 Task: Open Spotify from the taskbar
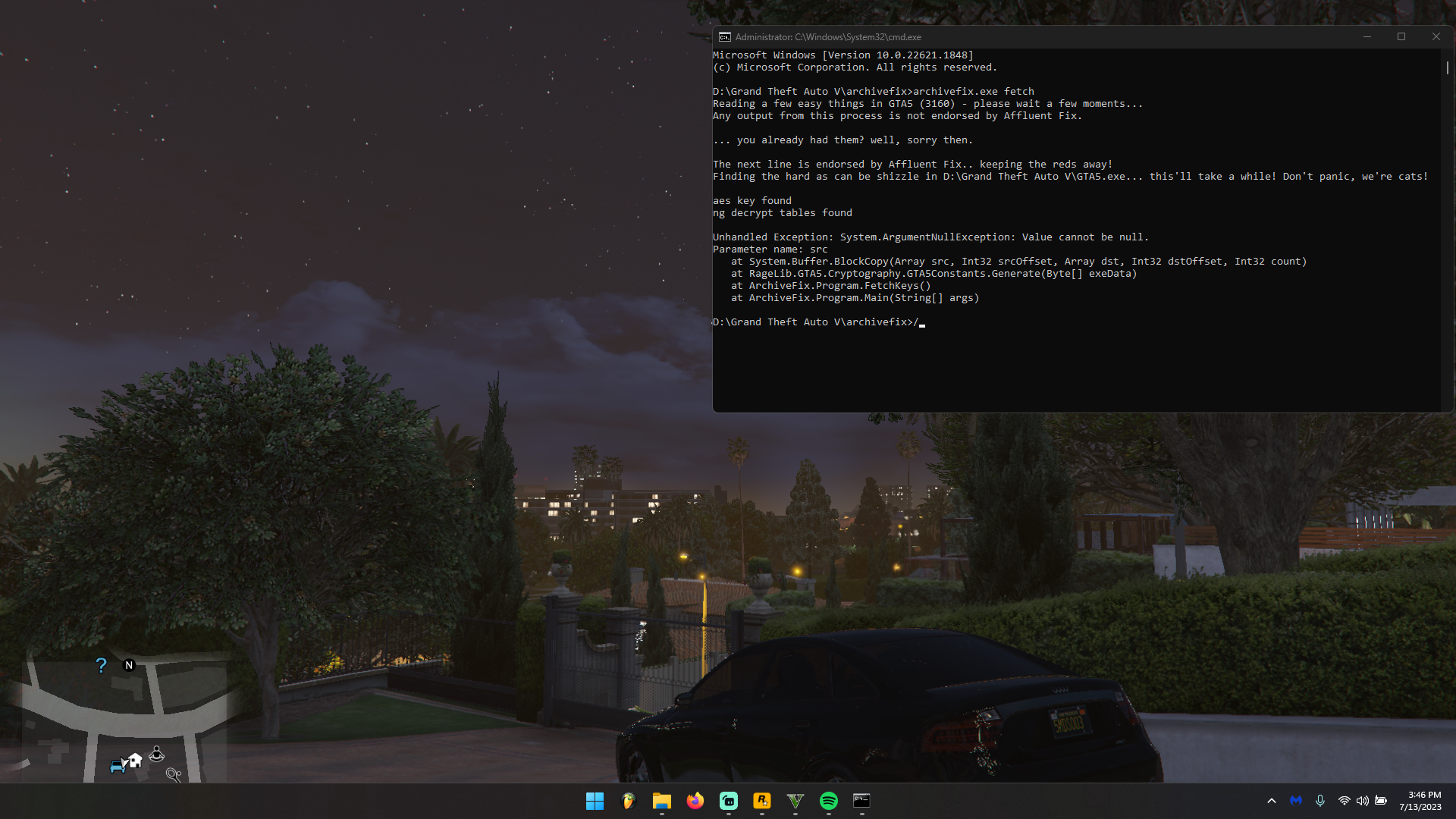(x=829, y=801)
